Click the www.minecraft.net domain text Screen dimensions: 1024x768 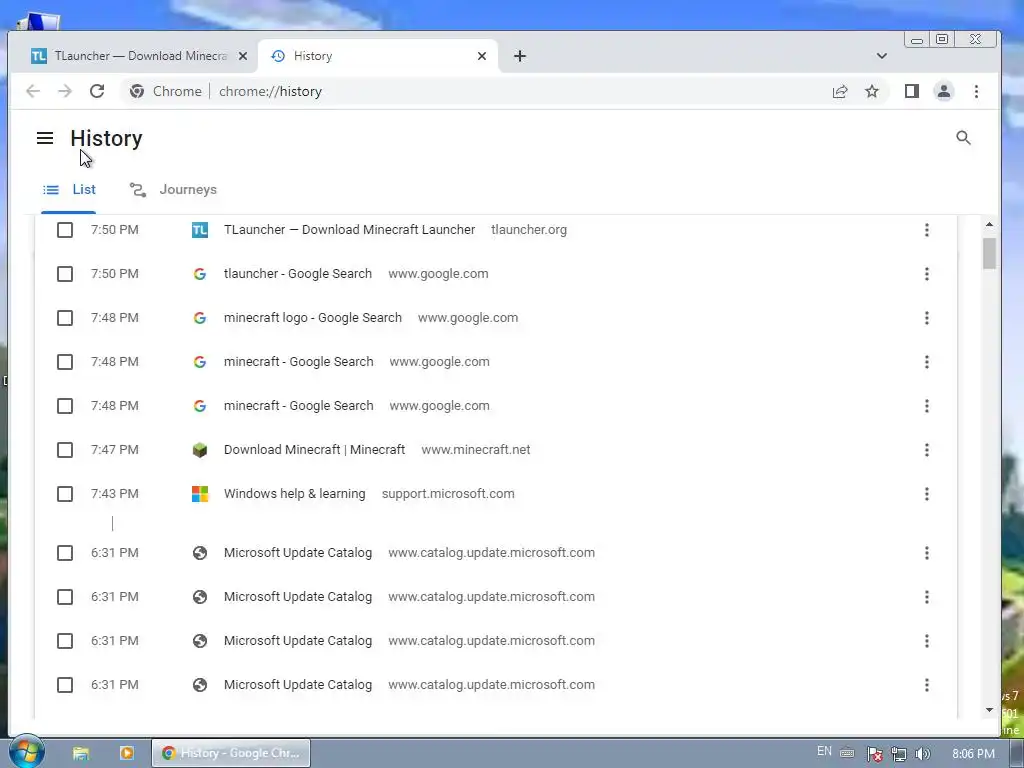pyautogui.click(x=475, y=450)
